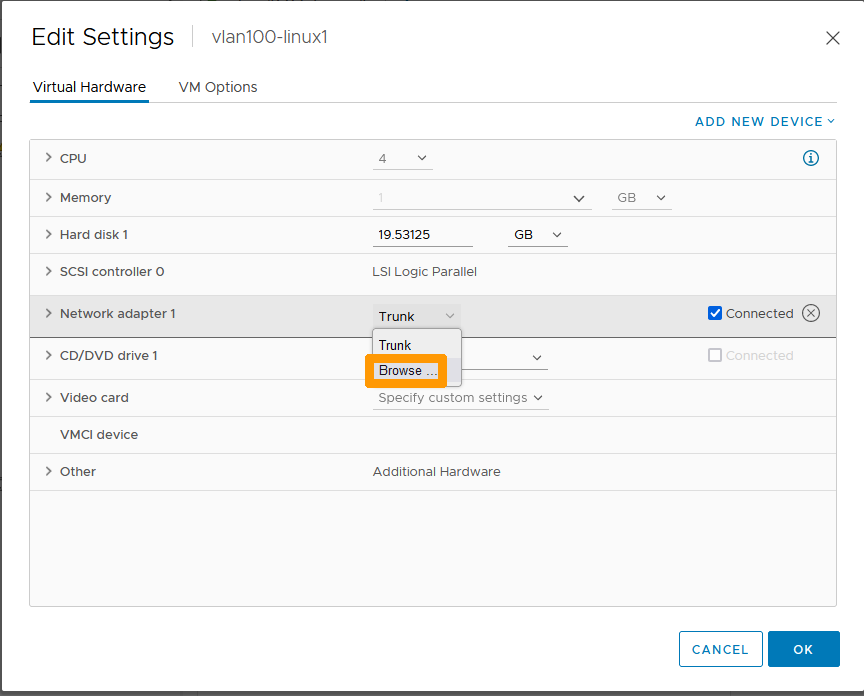The image size is (864, 696).
Task: Select the Virtual Hardware tab
Action: tap(89, 87)
